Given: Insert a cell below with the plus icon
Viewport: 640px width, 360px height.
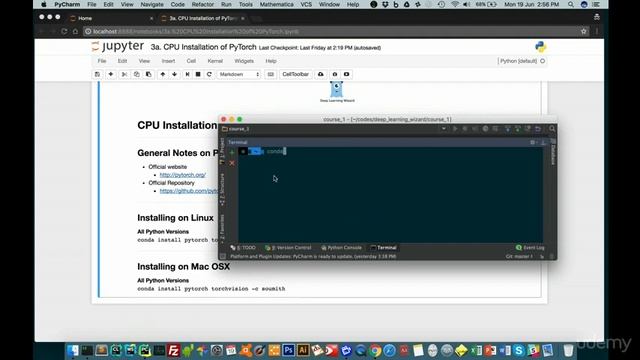Looking at the screenshot, I should [x=111, y=74].
